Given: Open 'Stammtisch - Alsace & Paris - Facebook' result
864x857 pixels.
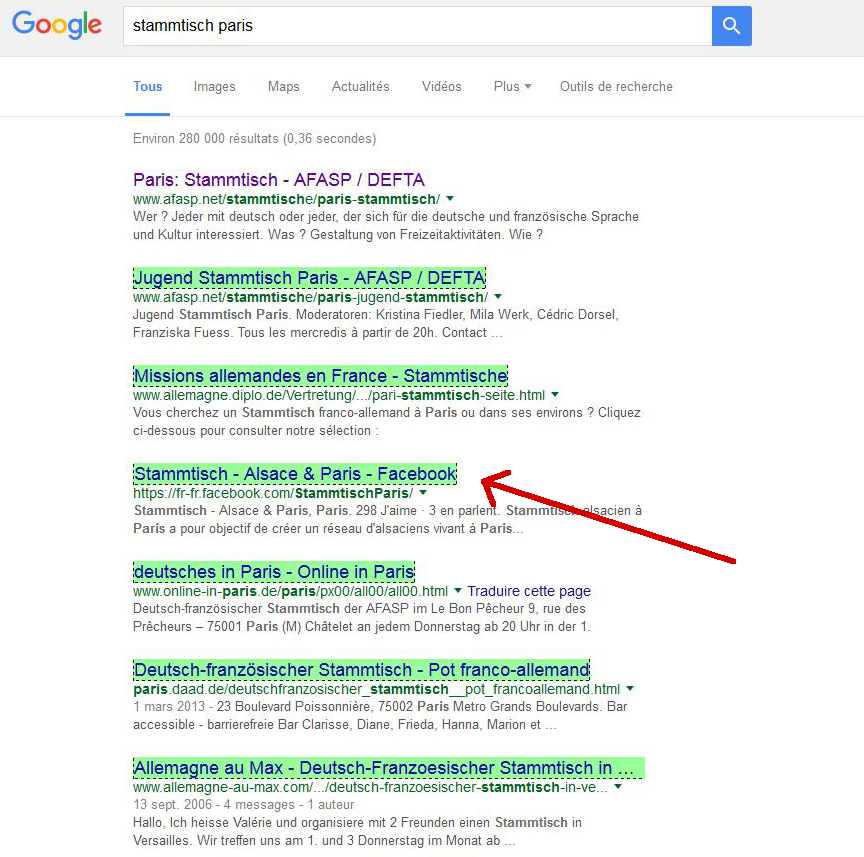Looking at the screenshot, I should point(295,474).
